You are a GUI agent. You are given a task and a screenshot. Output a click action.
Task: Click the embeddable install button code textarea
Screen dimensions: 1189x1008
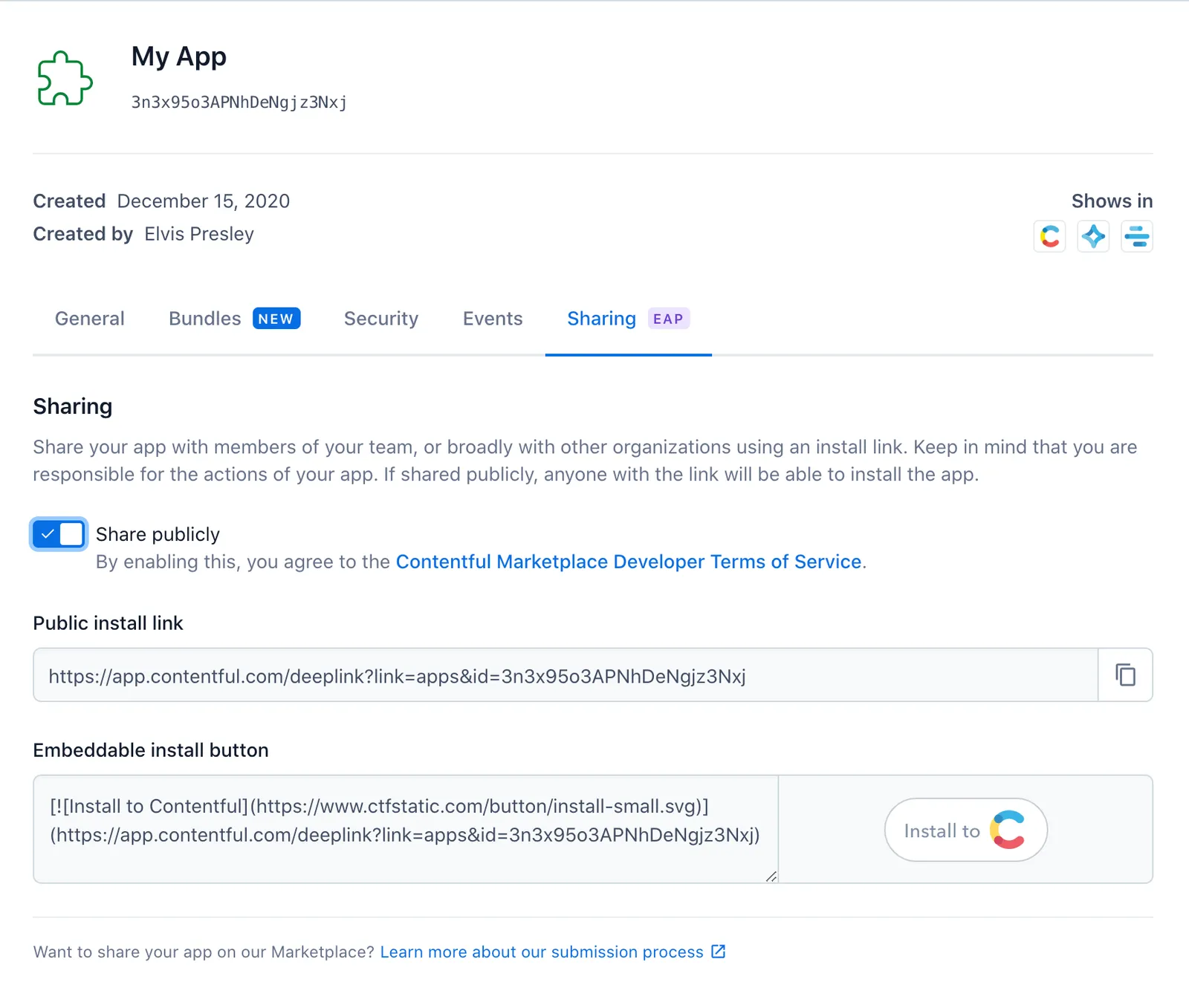[x=406, y=829]
